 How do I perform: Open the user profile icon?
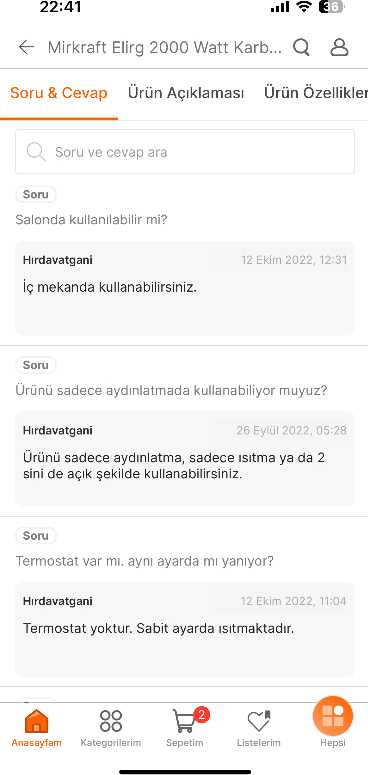tap(339, 47)
